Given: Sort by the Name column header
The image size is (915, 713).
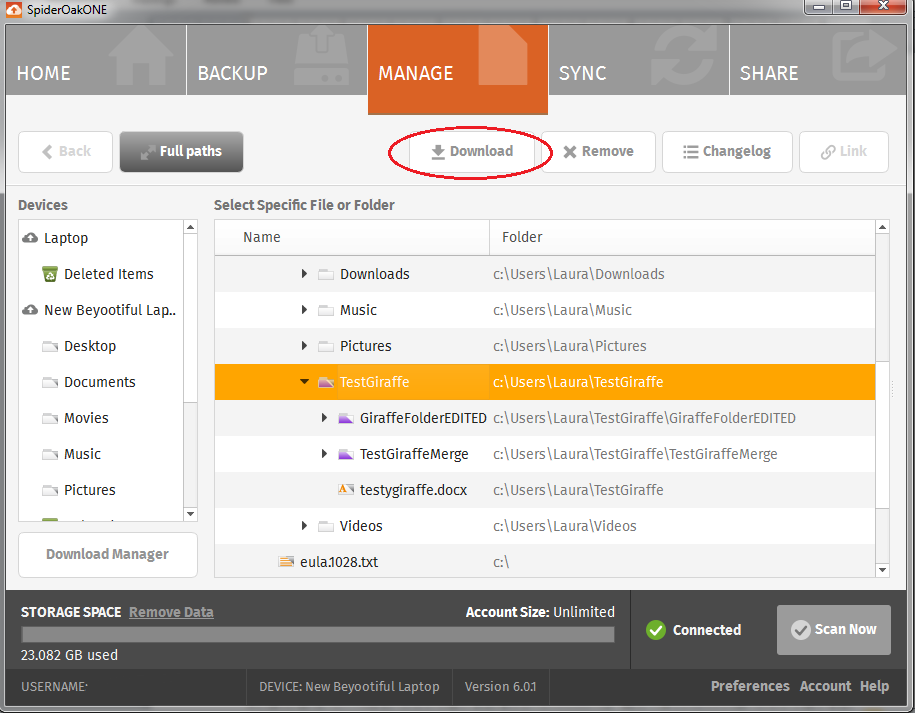Looking at the screenshot, I should click(352, 237).
